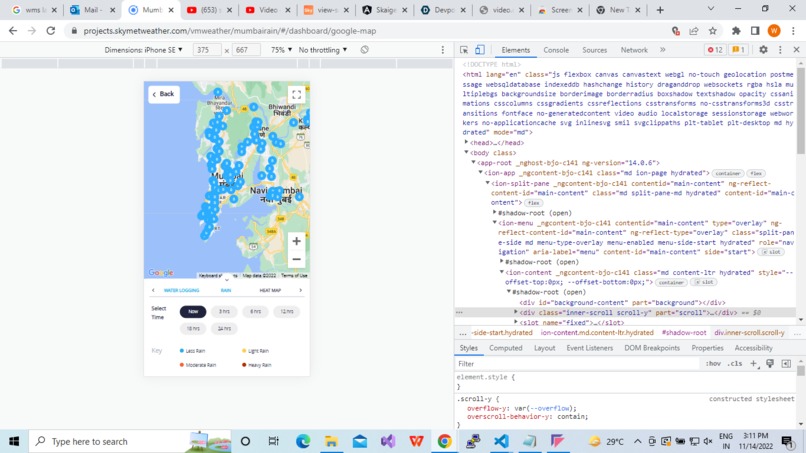This screenshot has width=806, height=453.
Task: Bookmark this page with the star icon
Action: click(712, 31)
